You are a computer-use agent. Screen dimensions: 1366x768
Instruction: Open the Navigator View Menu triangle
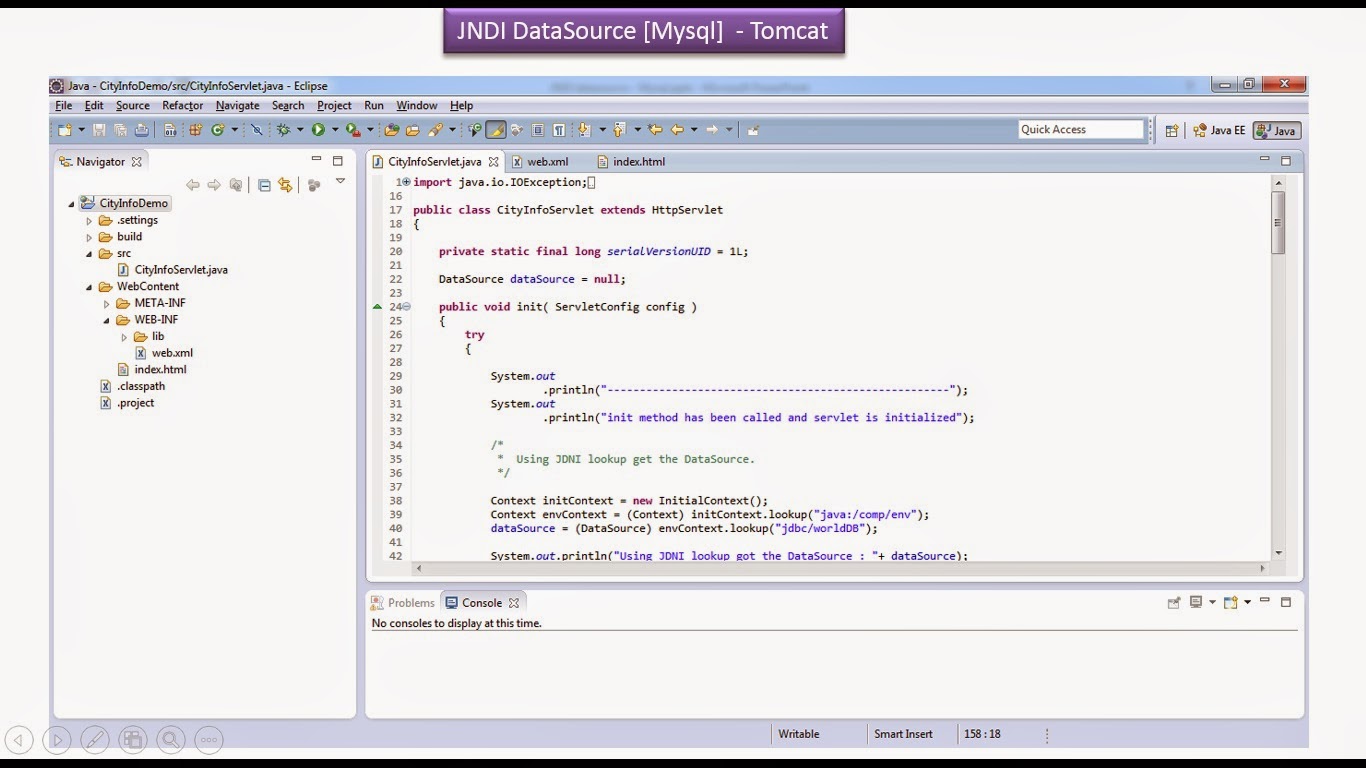[x=340, y=182]
